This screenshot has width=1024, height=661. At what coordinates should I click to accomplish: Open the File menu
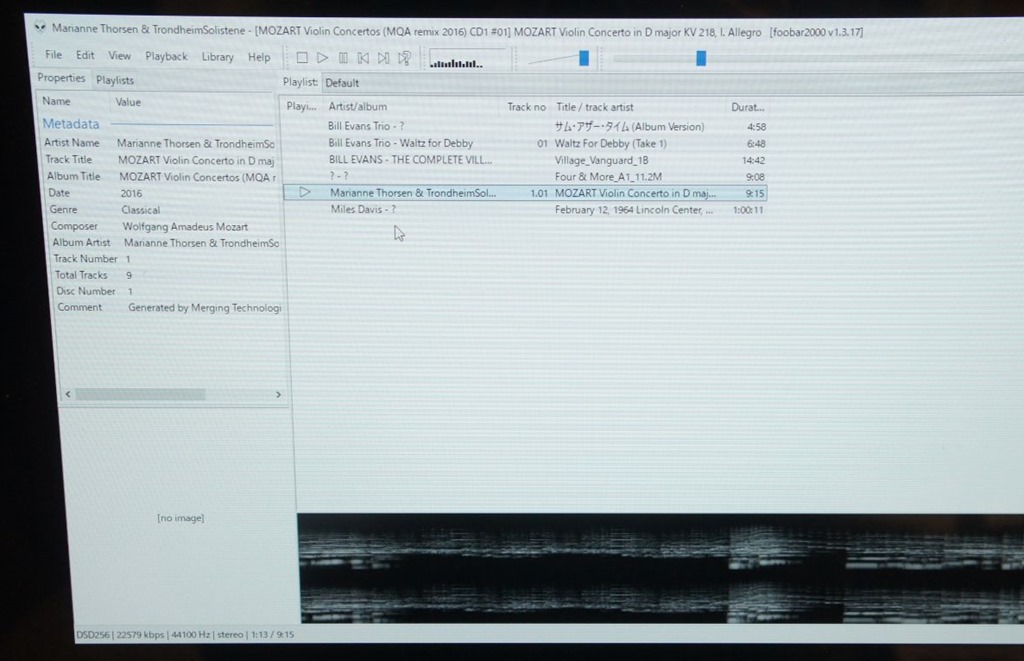[x=53, y=56]
